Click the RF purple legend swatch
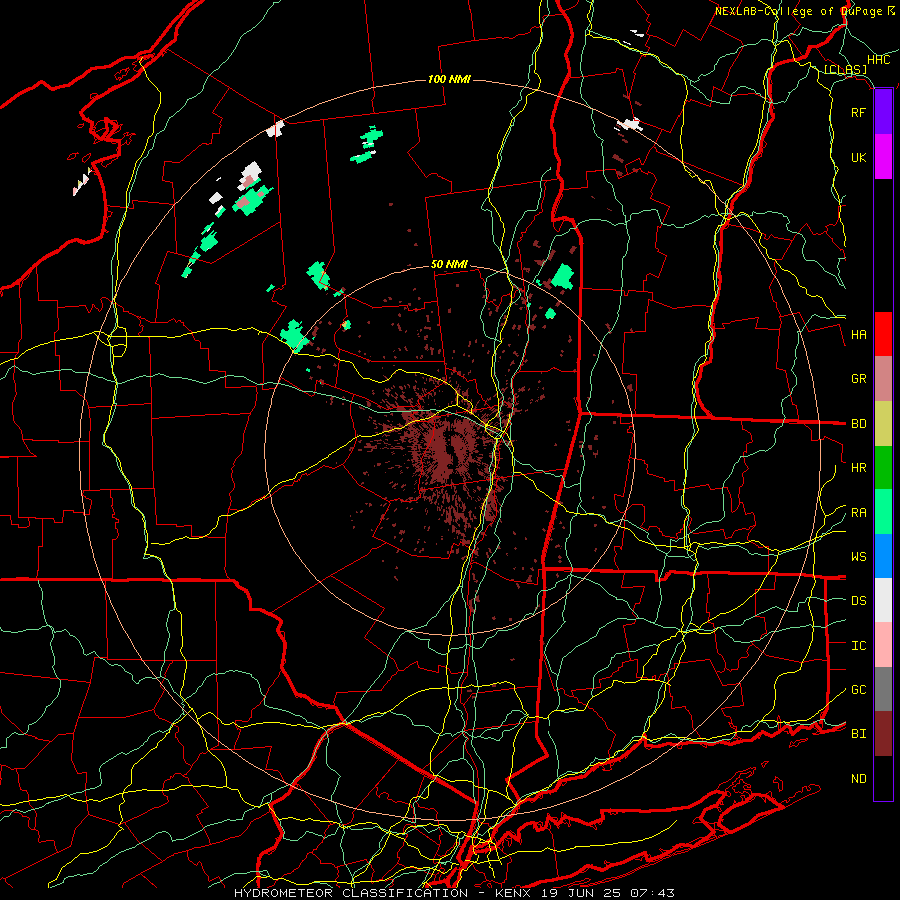900x900 pixels. 883,112
